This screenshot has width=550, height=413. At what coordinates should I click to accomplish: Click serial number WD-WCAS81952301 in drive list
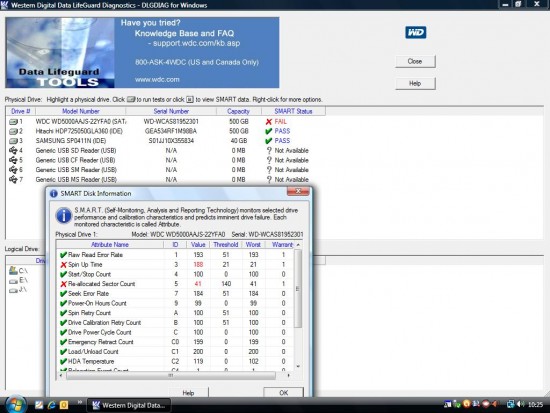(x=171, y=122)
